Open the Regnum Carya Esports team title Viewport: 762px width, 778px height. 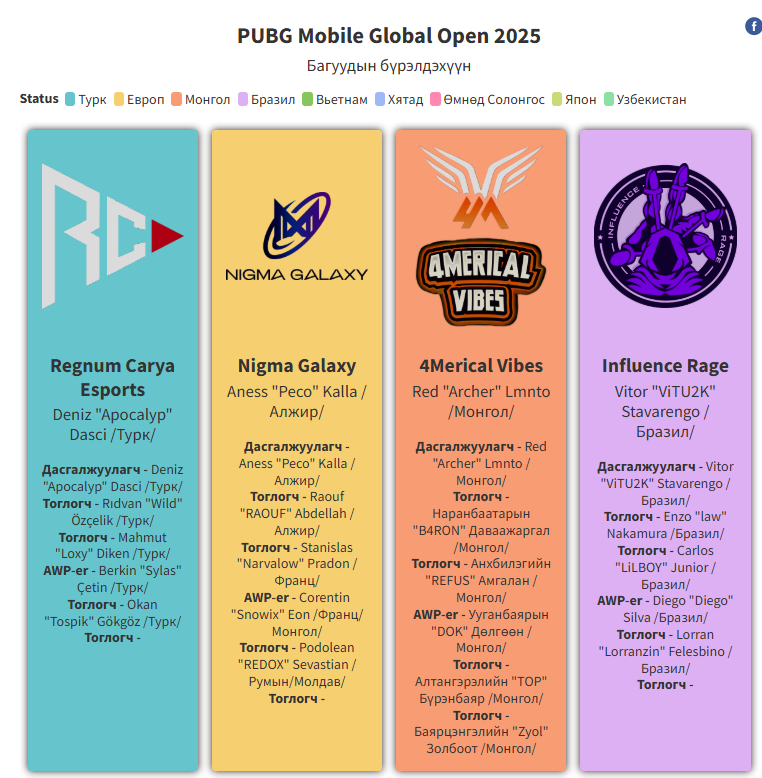click(112, 378)
